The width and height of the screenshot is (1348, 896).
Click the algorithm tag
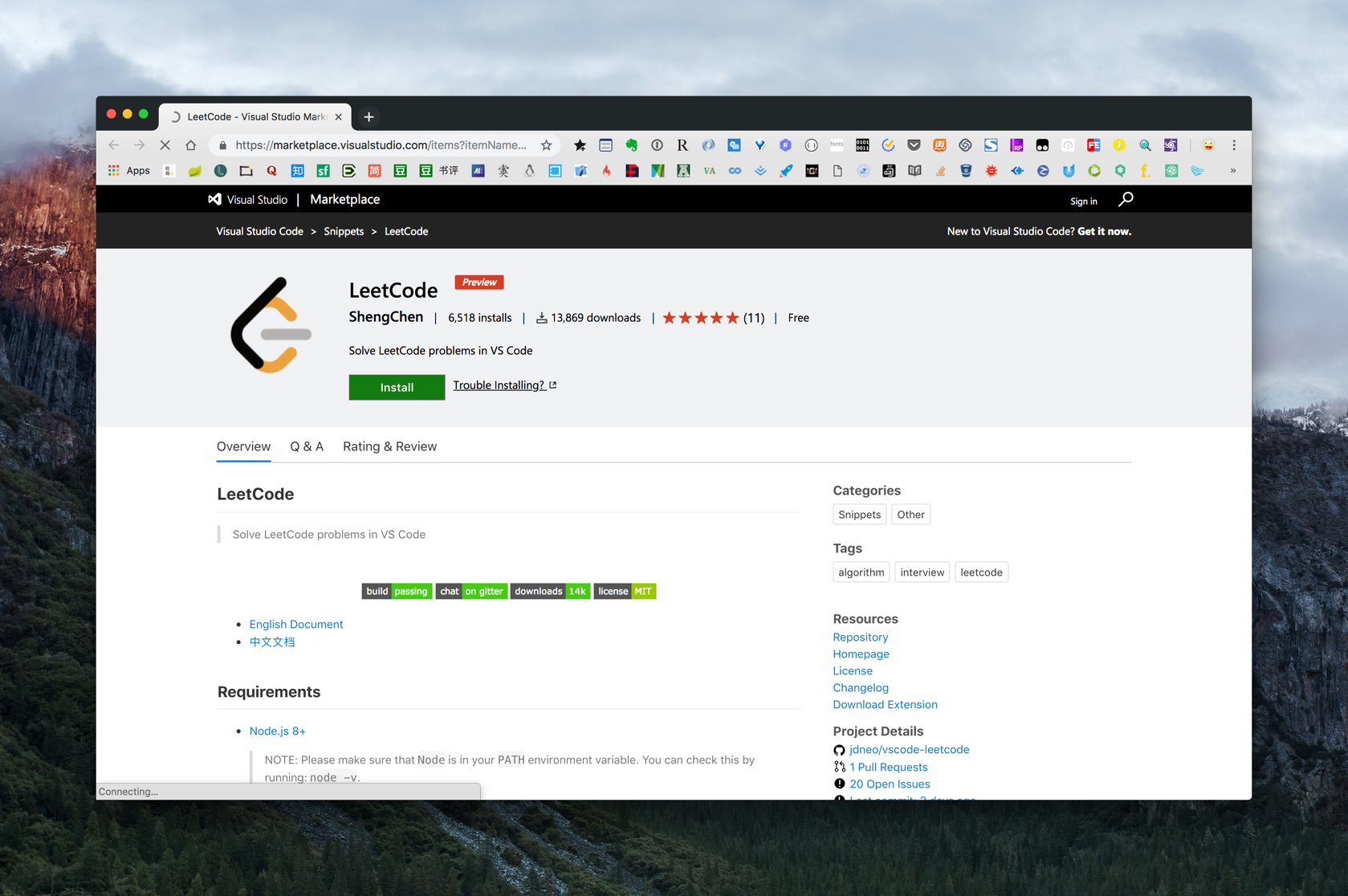[x=861, y=572]
